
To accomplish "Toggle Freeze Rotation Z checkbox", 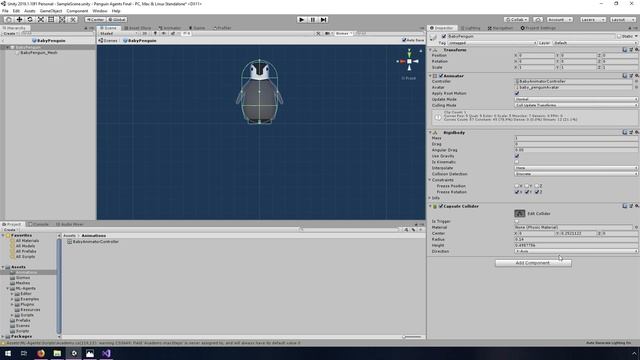I will (x=537, y=192).
